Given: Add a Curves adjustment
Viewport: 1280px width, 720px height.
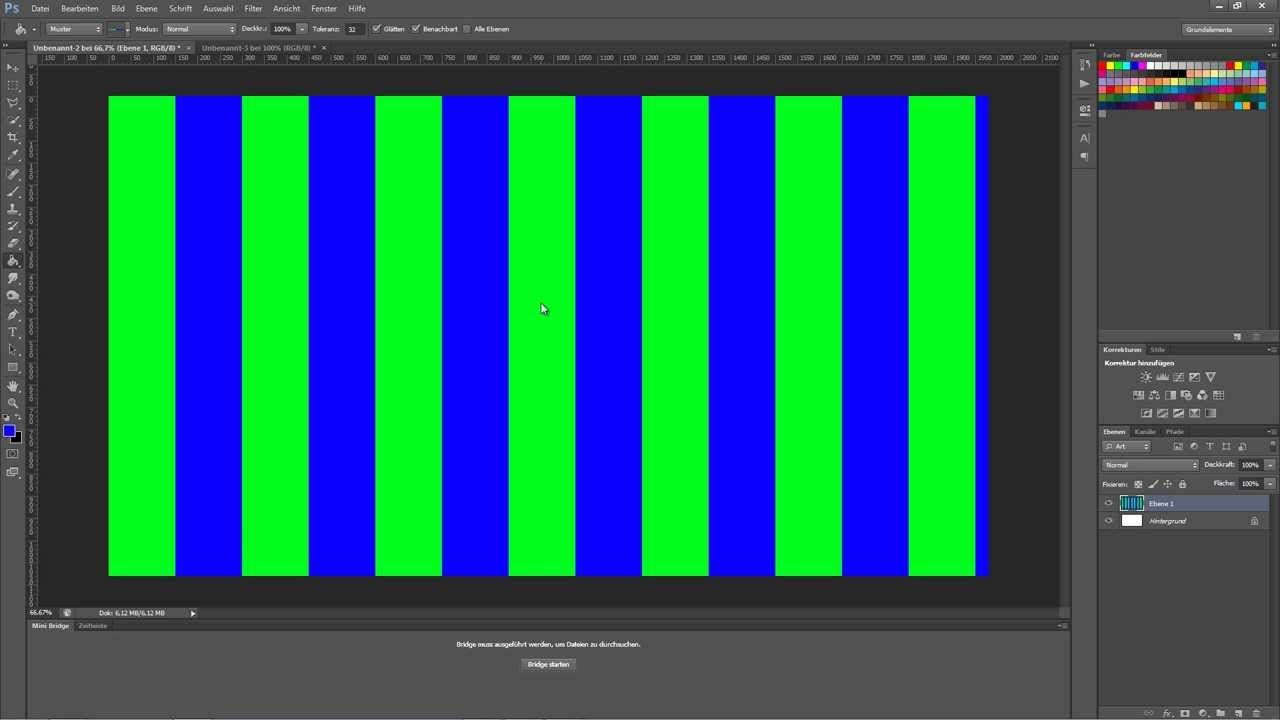Looking at the screenshot, I should coord(1178,377).
